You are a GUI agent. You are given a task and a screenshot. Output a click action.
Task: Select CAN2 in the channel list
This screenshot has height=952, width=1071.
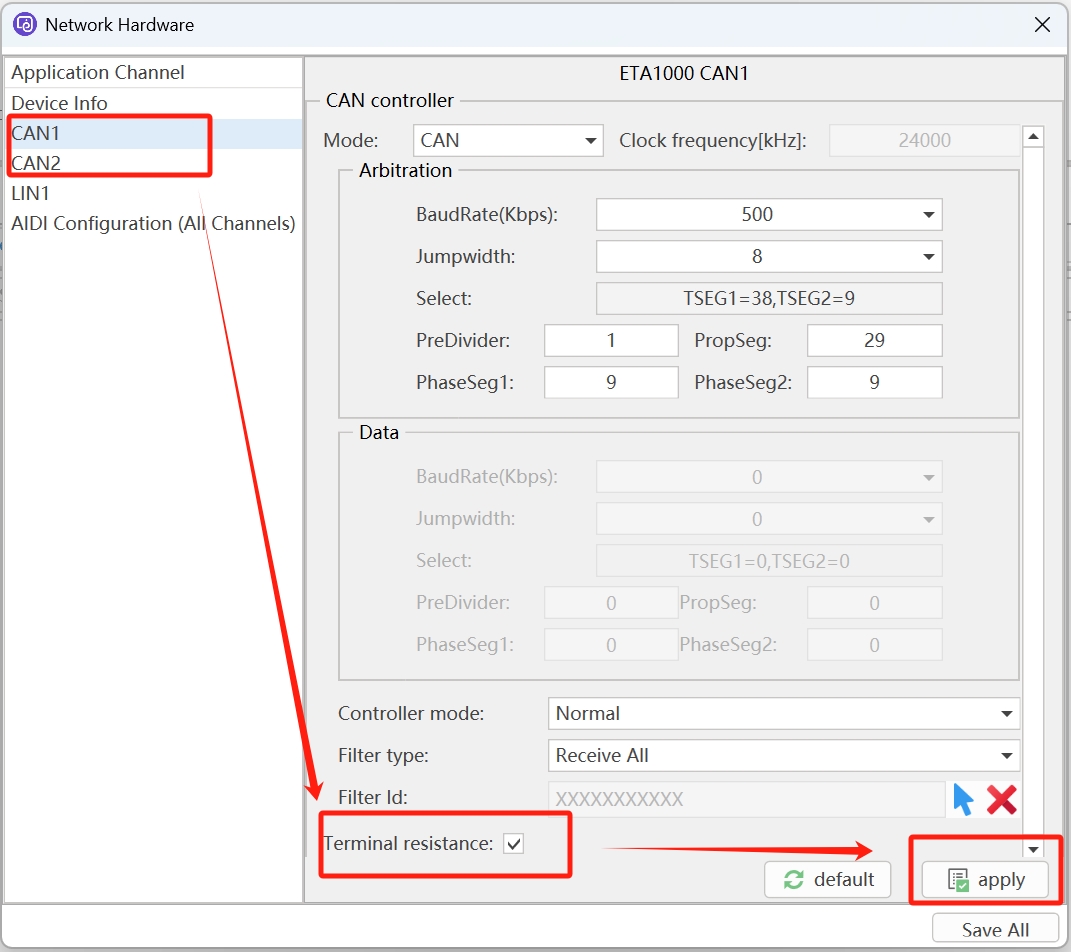coord(36,163)
